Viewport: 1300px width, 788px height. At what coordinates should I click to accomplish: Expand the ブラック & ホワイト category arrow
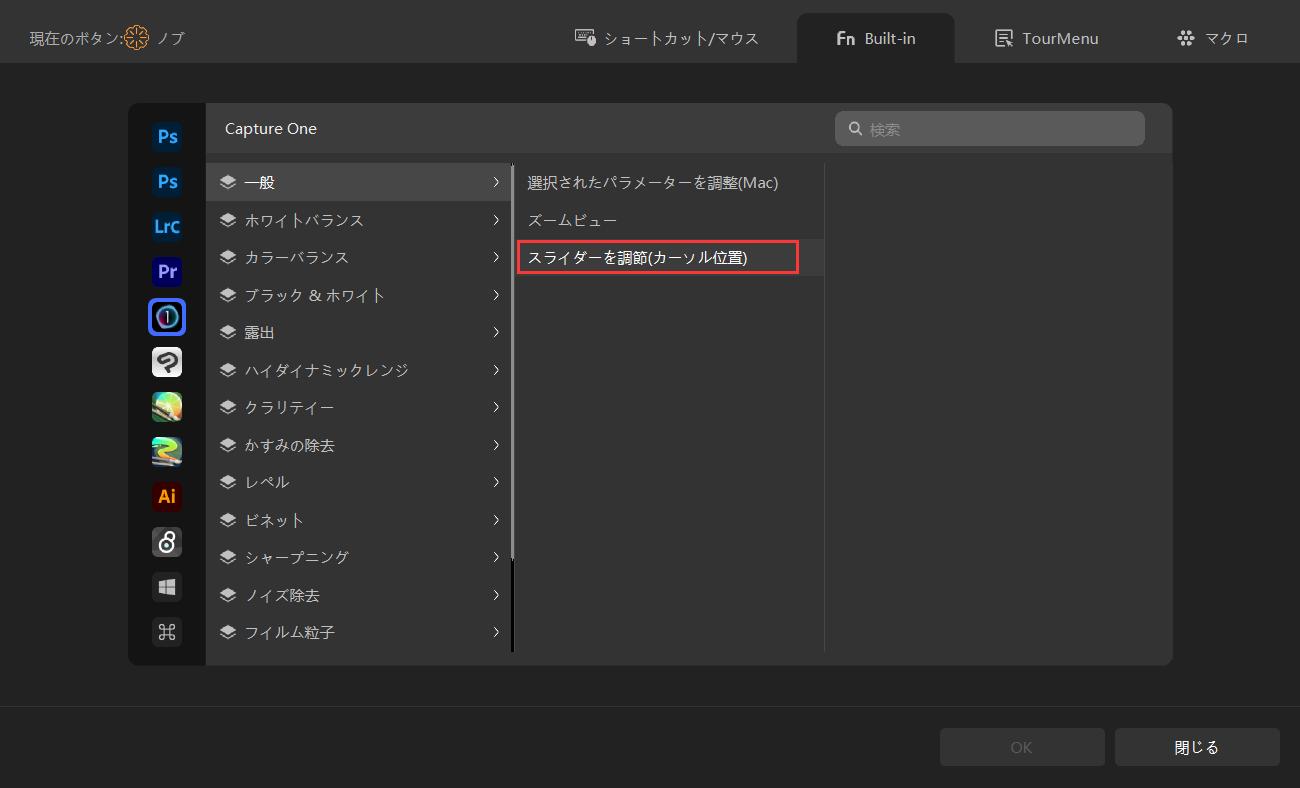point(496,295)
